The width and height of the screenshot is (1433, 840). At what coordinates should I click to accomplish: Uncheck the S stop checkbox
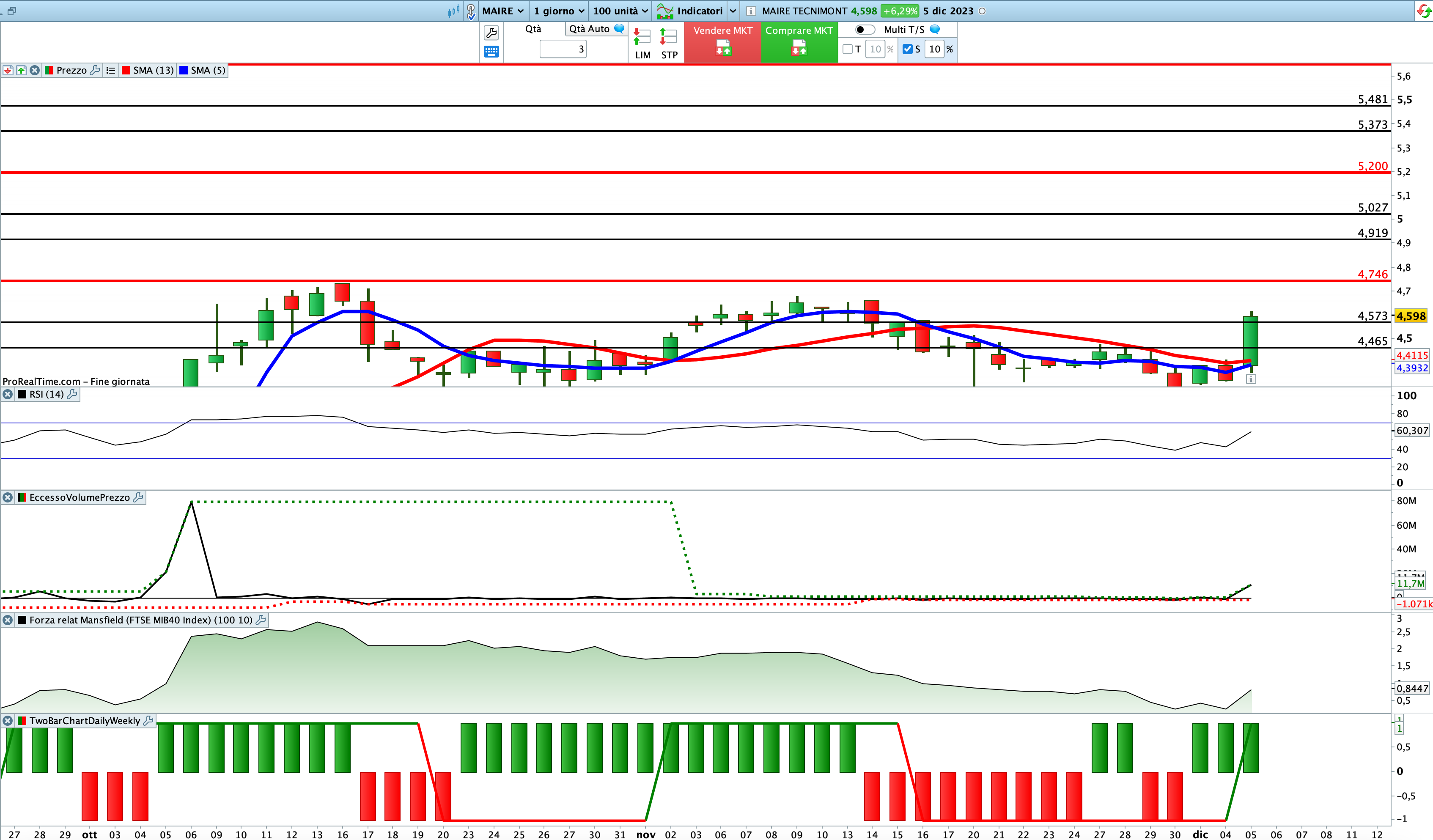tap(908, 49)
